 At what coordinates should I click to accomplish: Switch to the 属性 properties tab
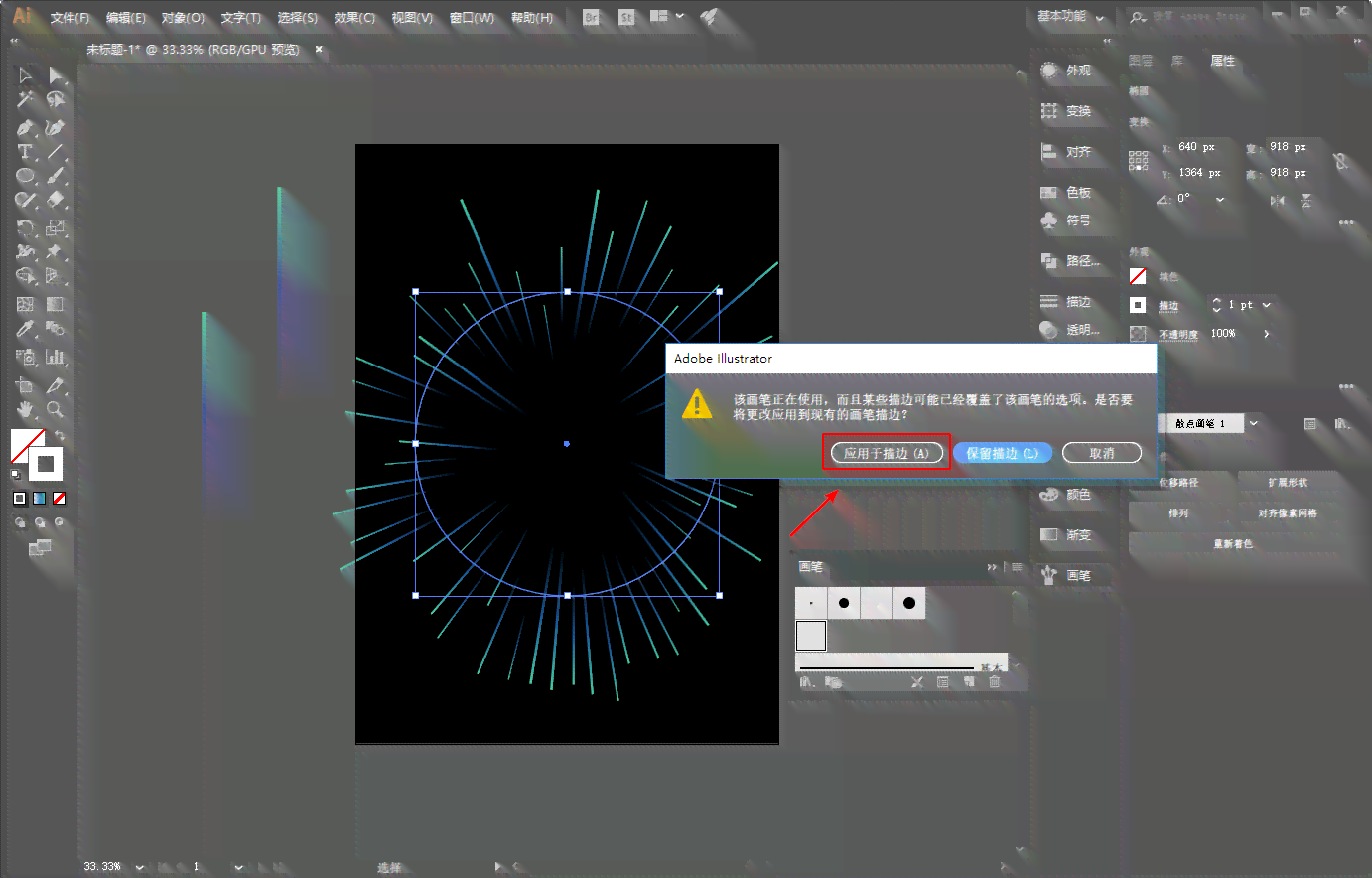(1223, 61)
